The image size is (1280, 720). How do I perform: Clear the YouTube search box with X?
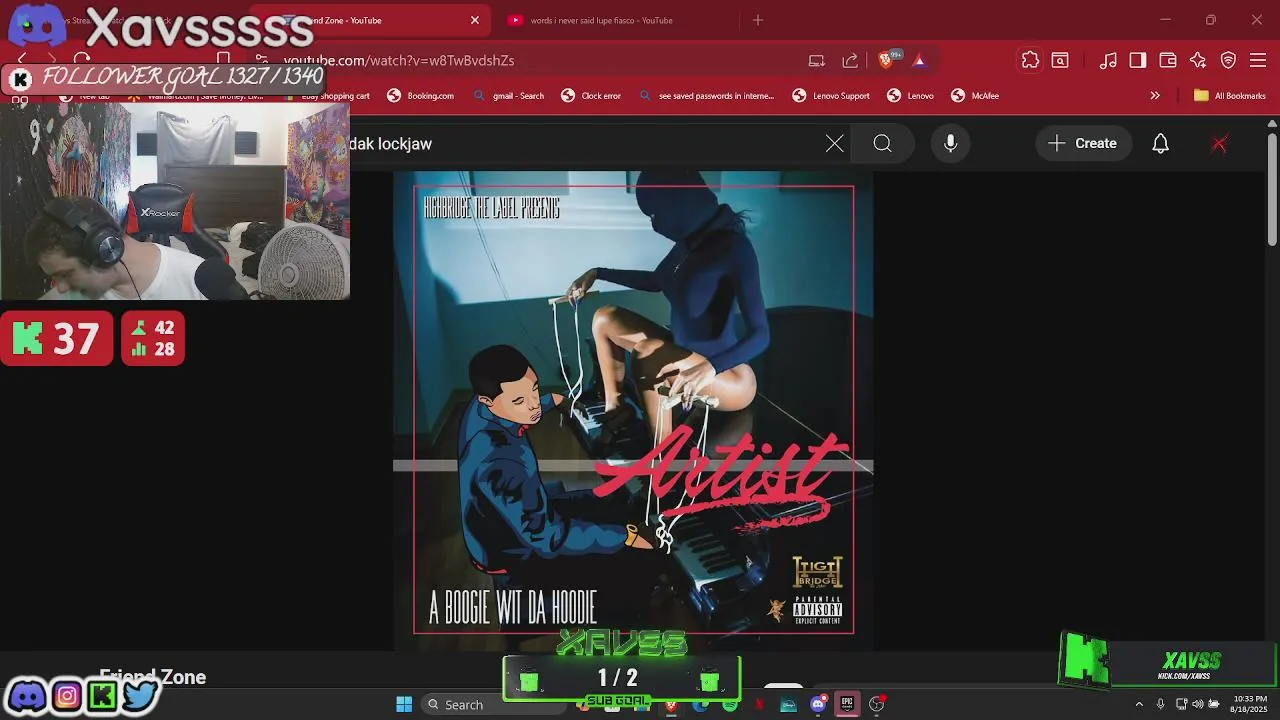835,144
